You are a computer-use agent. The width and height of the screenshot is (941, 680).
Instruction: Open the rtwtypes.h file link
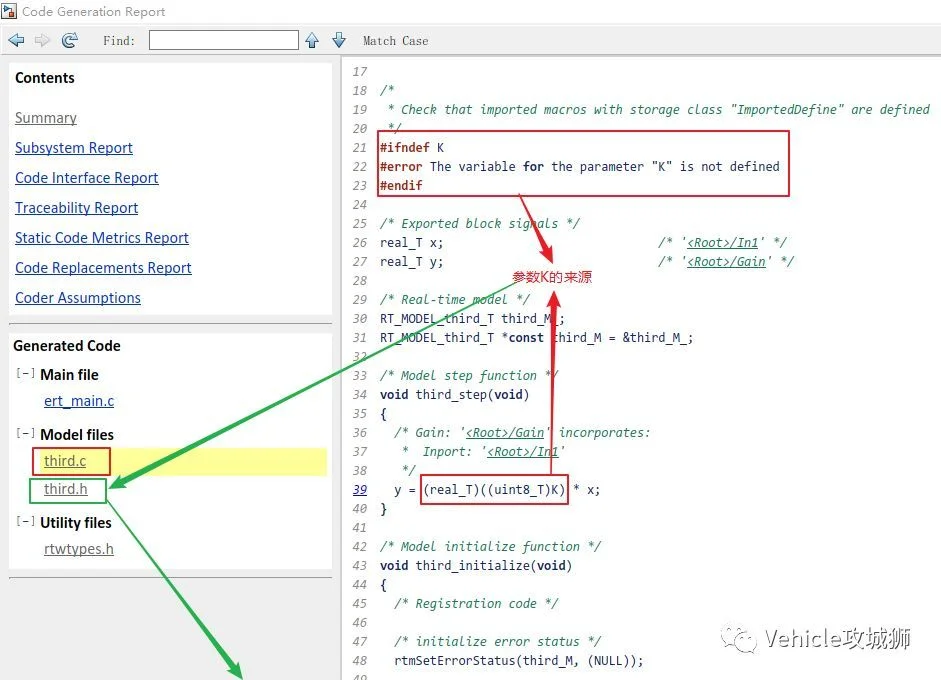[79, 549]
